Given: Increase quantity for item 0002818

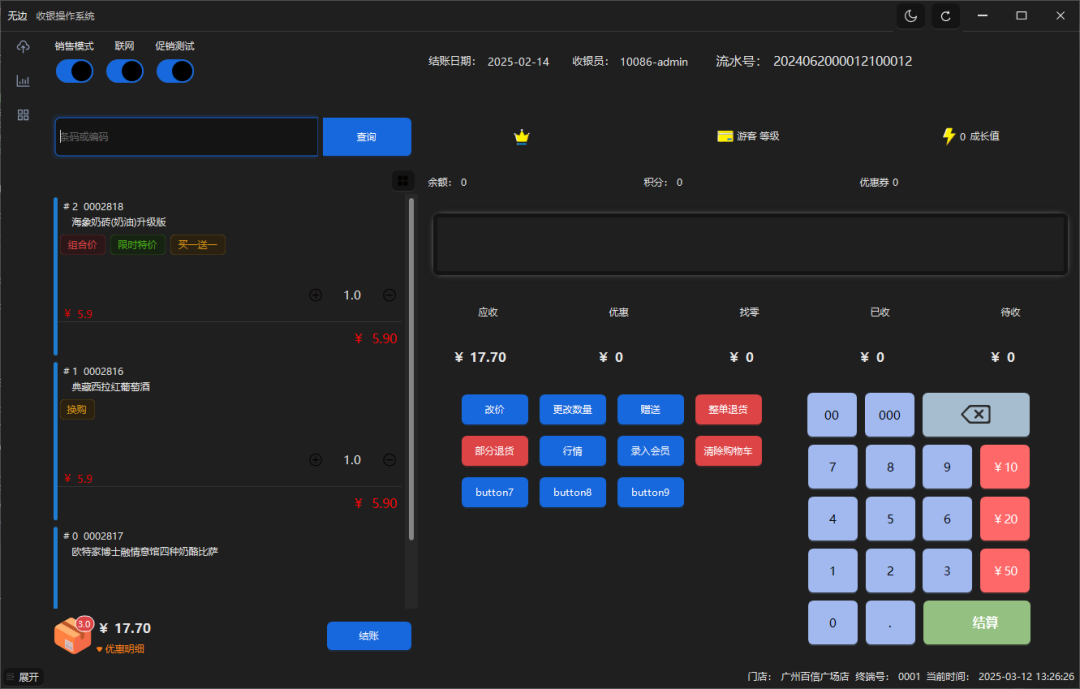Looking at the screenshot, I should [x=315, y=295].
